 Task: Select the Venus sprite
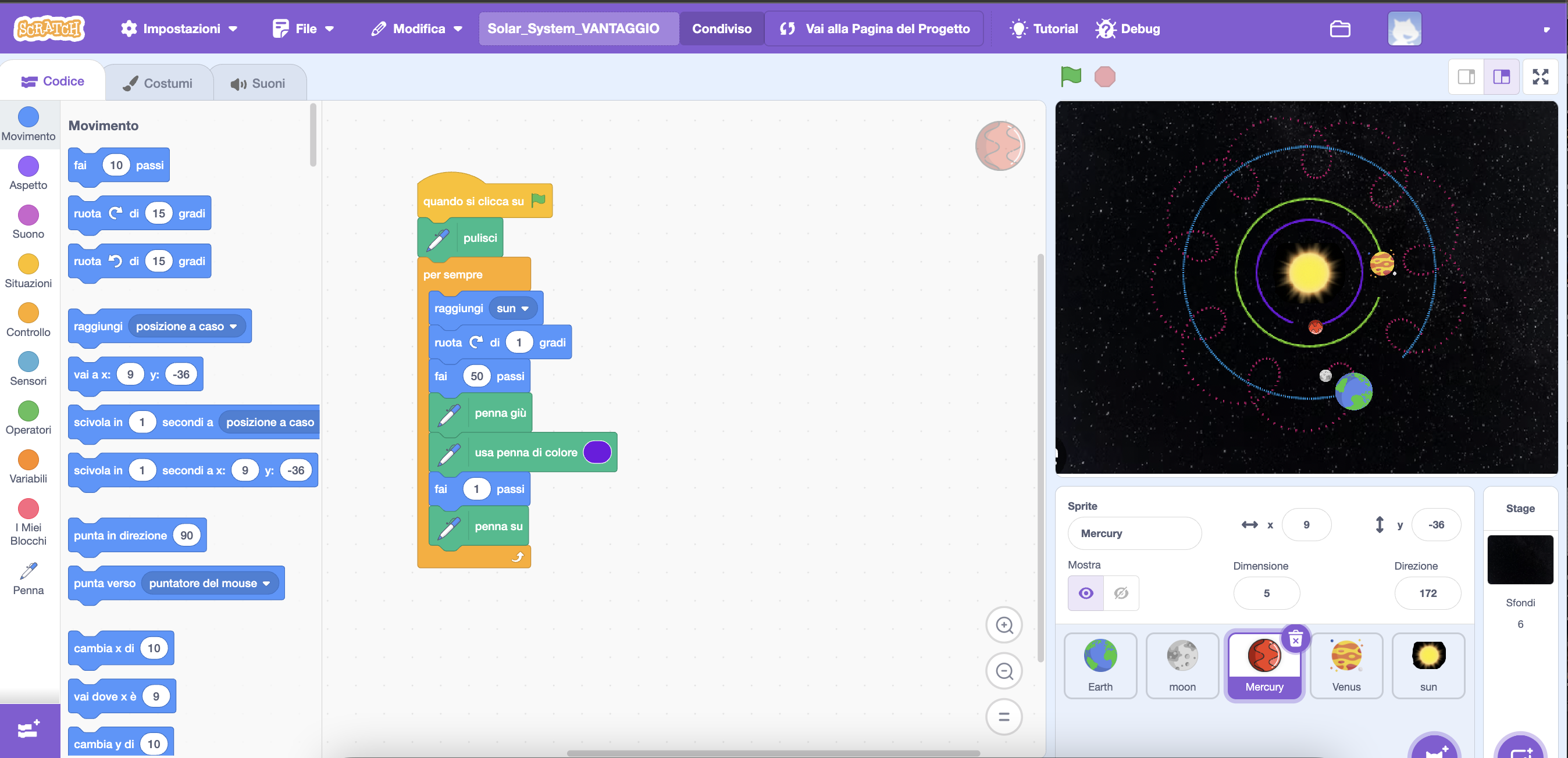tap(1346, 666)
